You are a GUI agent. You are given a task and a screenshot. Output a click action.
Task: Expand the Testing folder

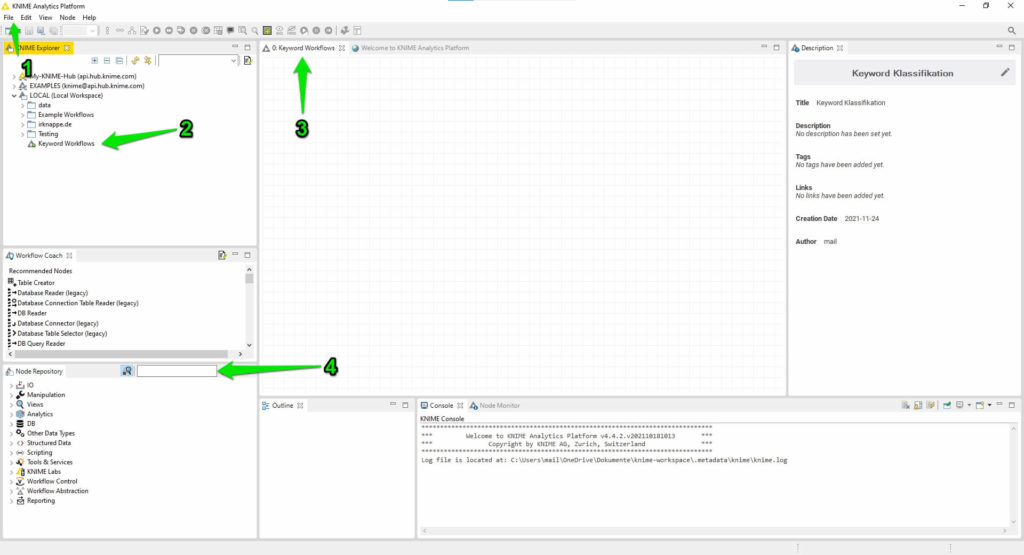(x=22, y=135)
